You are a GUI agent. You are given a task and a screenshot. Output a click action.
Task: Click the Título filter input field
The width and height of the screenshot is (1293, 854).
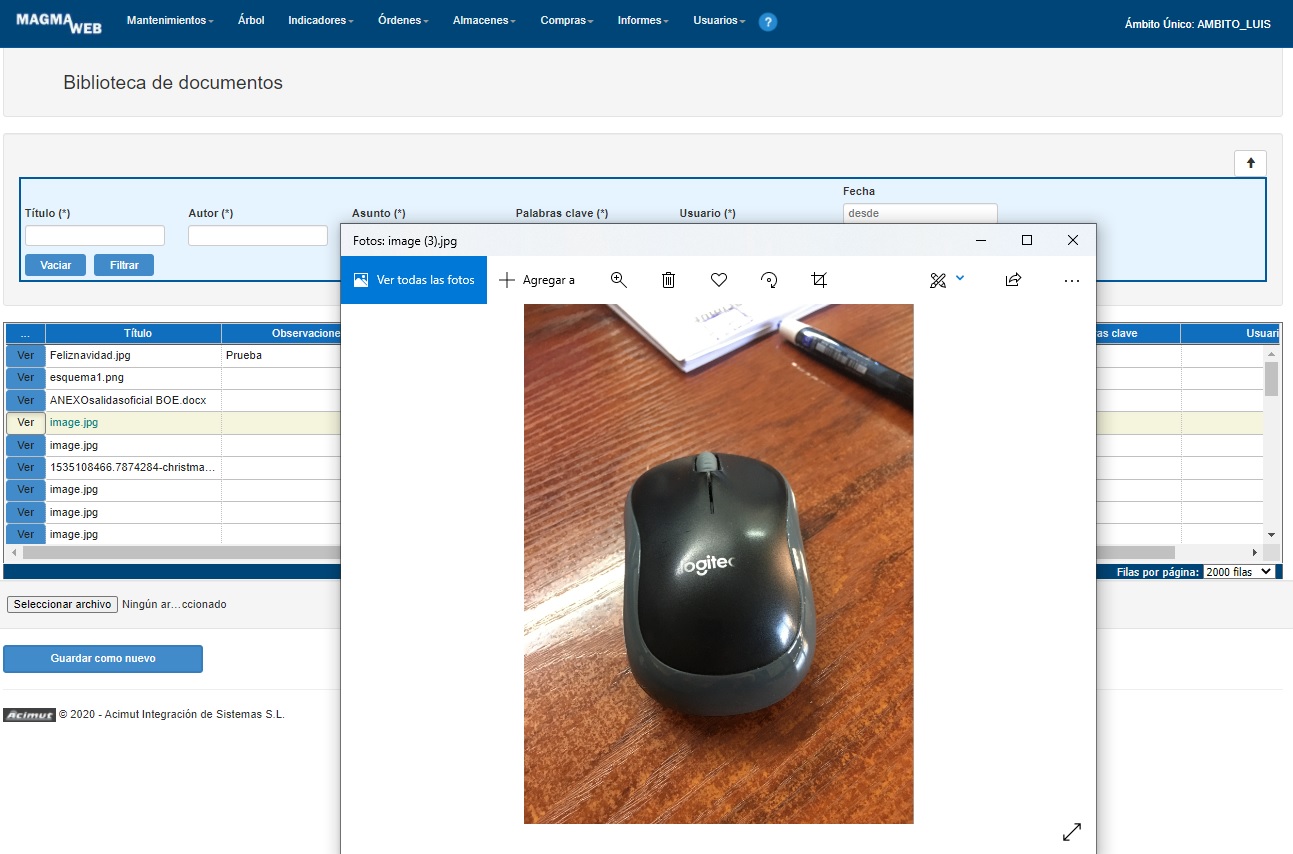point(95,236)
